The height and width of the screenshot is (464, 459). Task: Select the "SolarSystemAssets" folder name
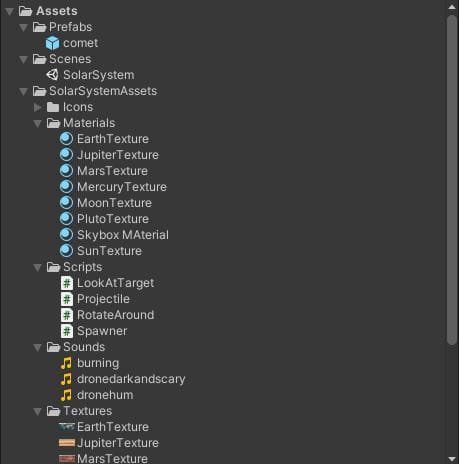coord(103,91)
